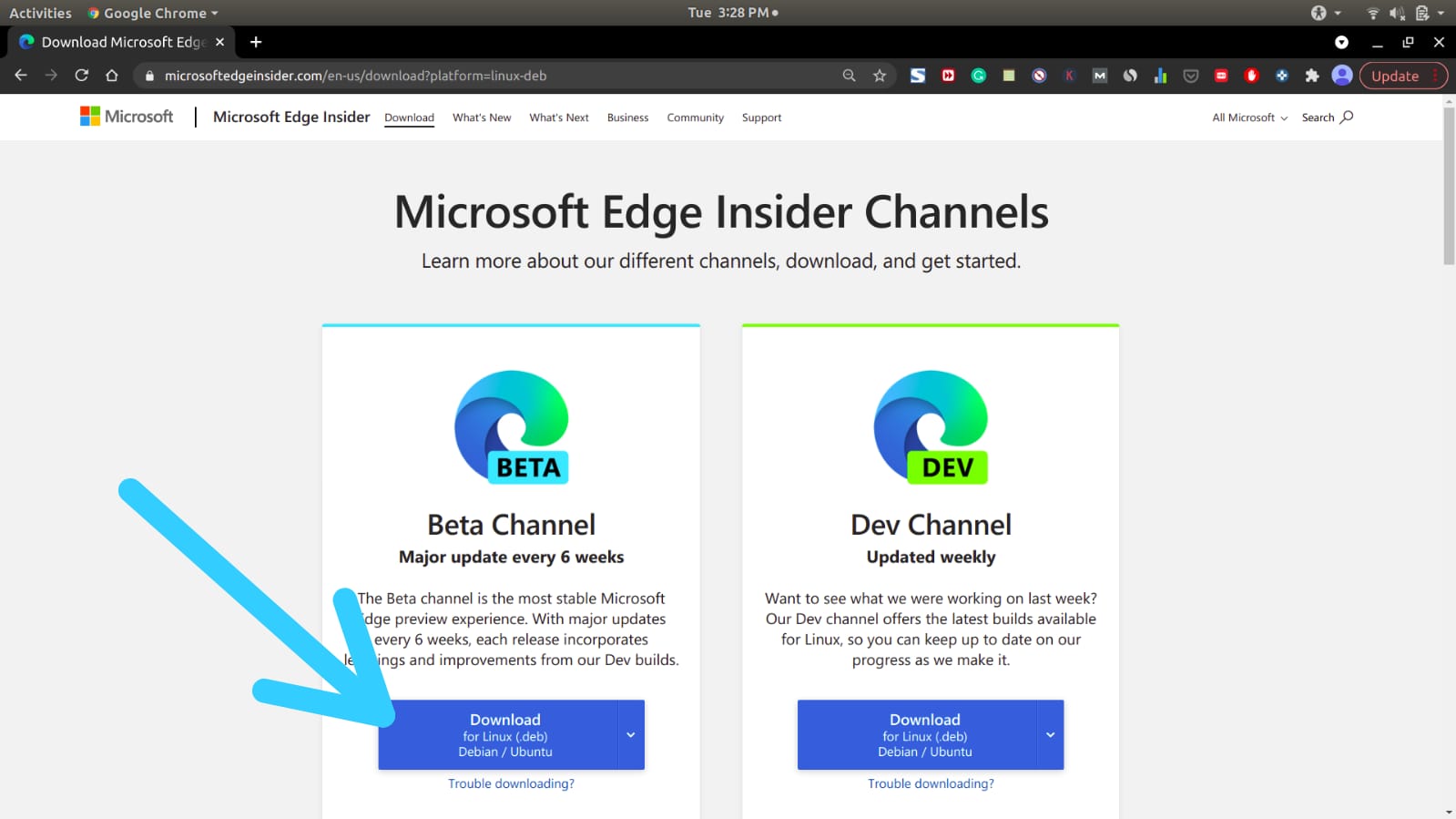The height and width of the screenshot is (819, 1456).
Task: Expand the All Microsoft menu
Action: 1249,118
